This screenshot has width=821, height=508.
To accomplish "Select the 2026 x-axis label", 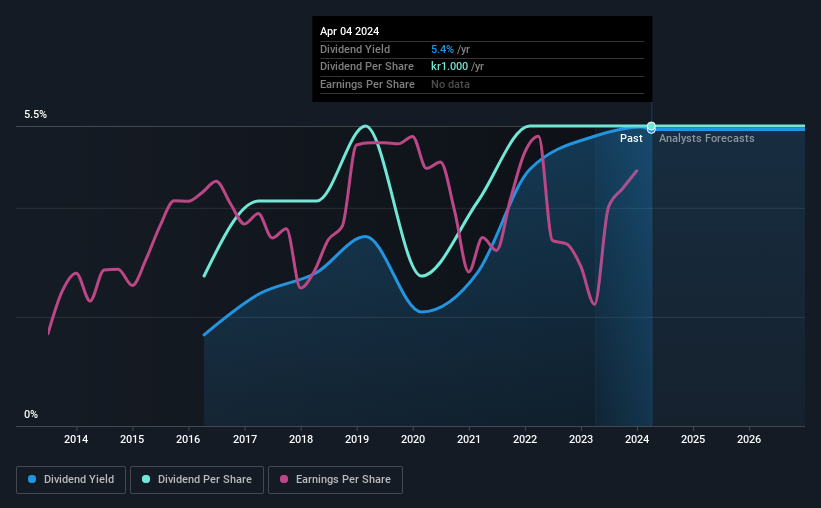I will coord(749,439).
